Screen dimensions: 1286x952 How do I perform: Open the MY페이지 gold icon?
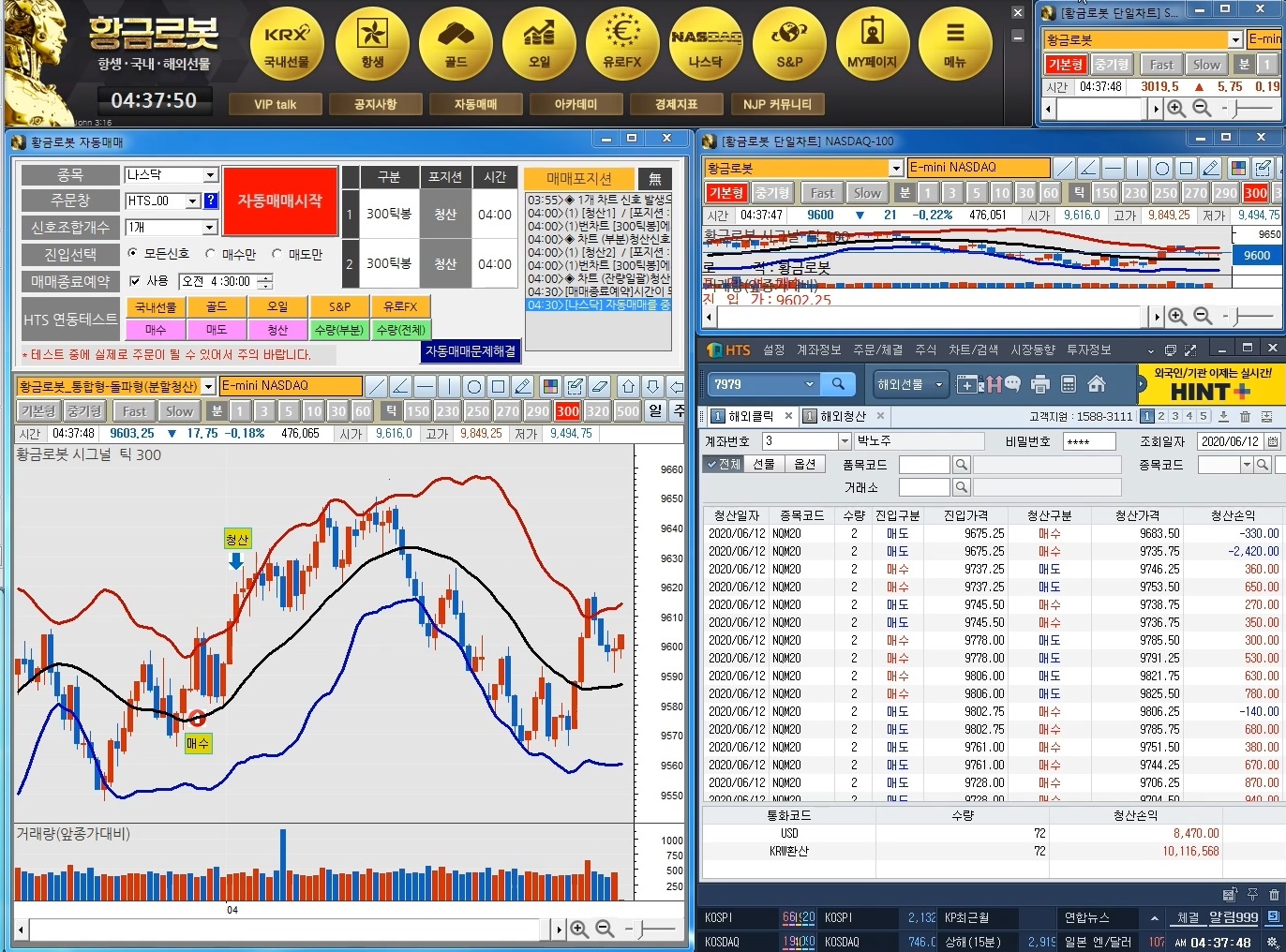(x=873, y=44)
